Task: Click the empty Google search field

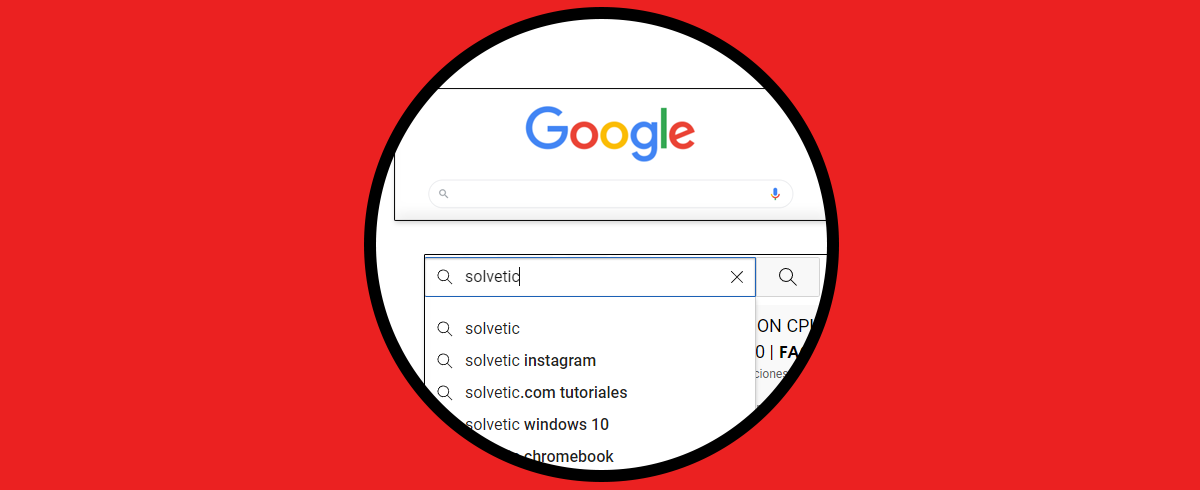Action: click(x=610, y=194)
